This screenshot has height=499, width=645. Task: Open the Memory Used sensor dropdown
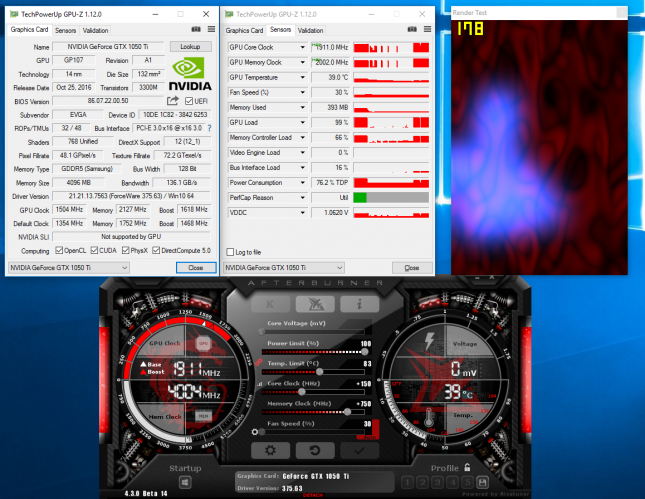(303, 107)
